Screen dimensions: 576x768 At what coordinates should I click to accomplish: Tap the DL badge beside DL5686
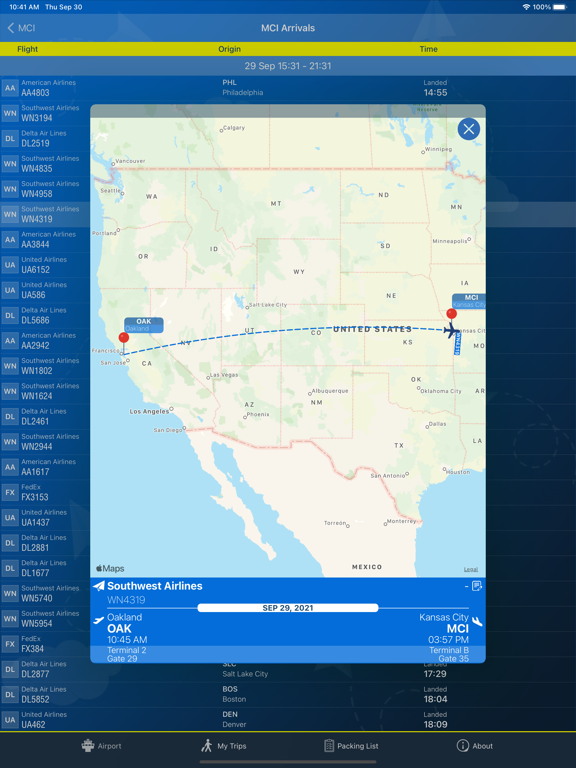[10, 315]
